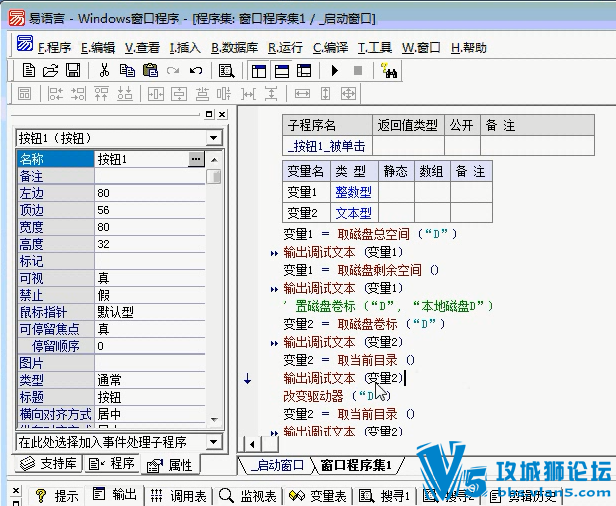Switch to the _启动窗口 editor tab
The height and width of the screenshot is (506, 616).
pyautogui.click(x=276, y=465)
